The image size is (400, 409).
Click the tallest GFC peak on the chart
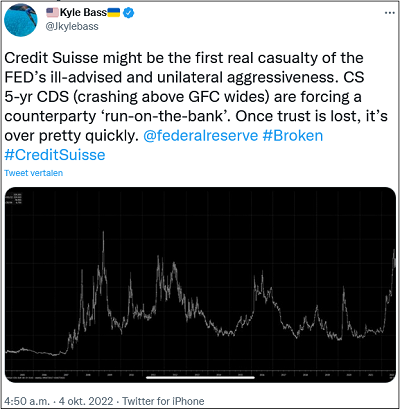pos(103,233)
